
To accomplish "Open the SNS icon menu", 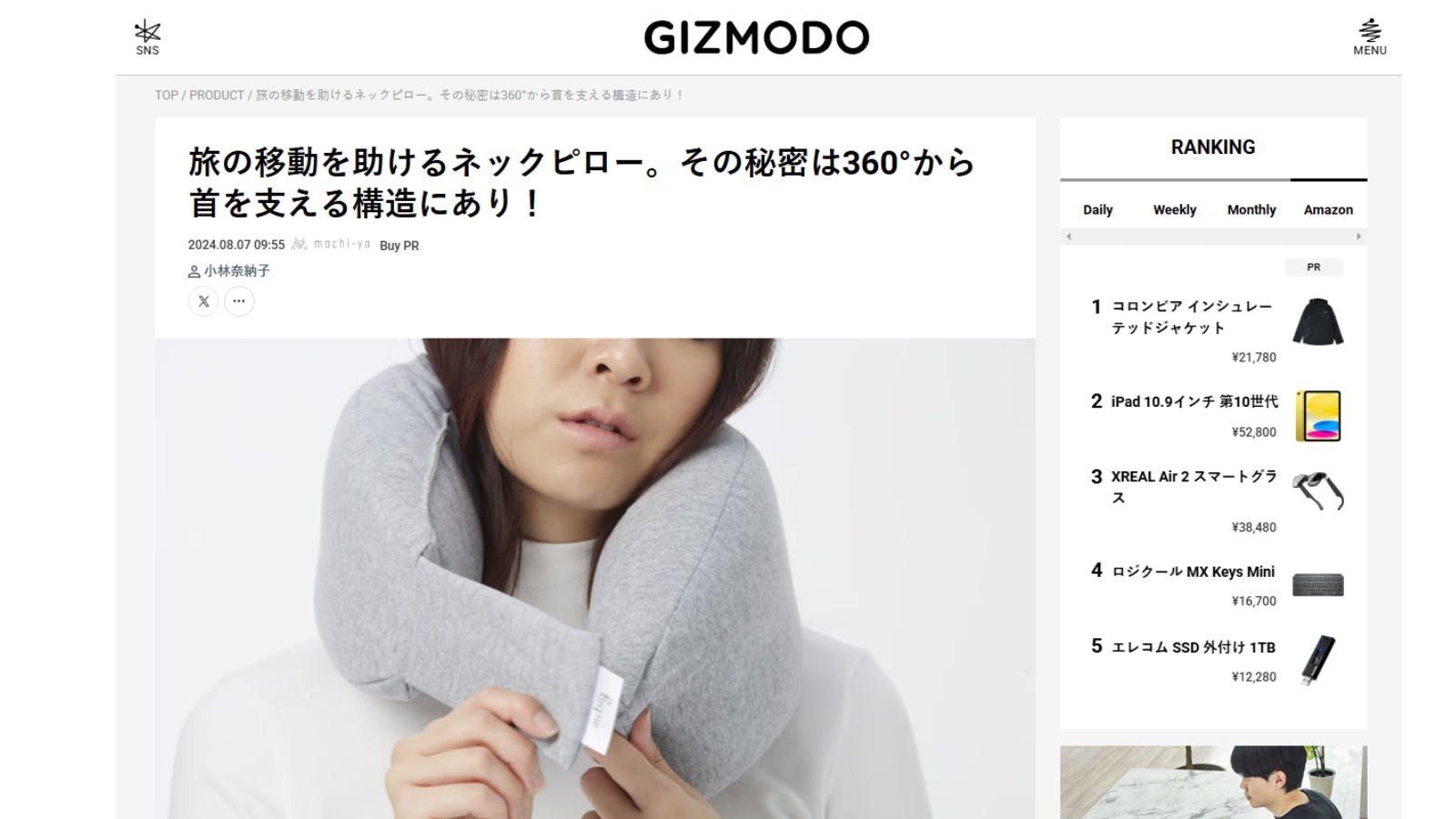I will pos(147,37).
